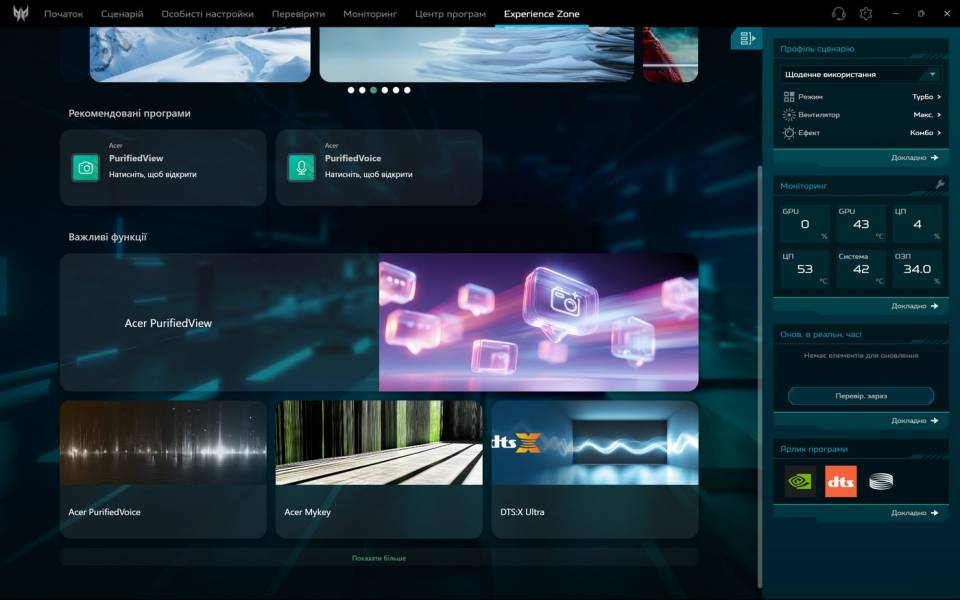Open Acer PurifiedVoice feature card
Image resolution: width=960 pixels, height=600 pixels.
(163, 470)
